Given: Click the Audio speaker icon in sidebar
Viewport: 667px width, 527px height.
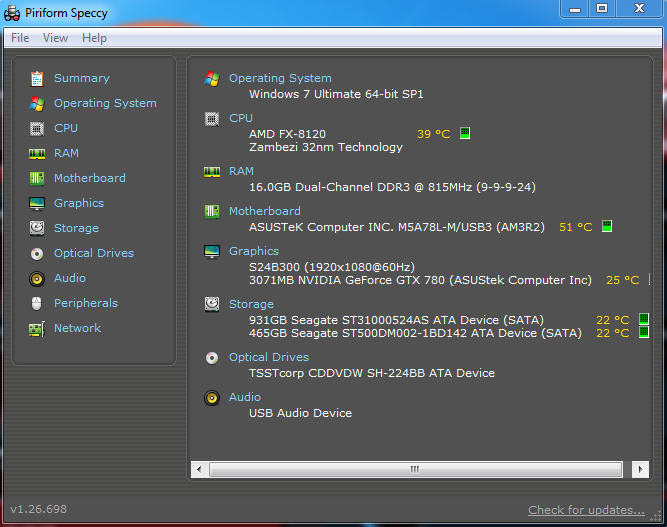Looking at the screenshot, I should click(x=37, y=279).
